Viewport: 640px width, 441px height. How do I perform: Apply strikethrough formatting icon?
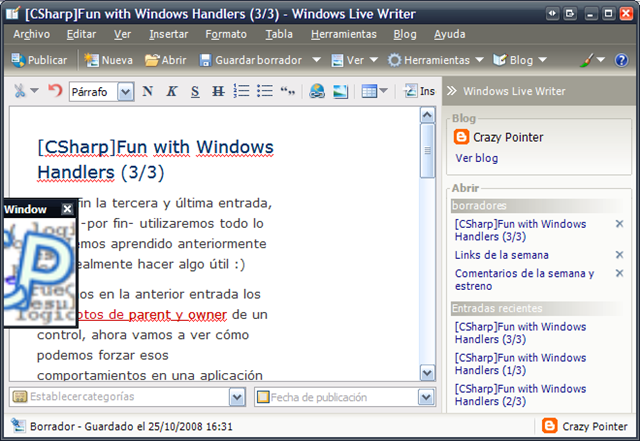pyautogui.click(x=218, y=91)
